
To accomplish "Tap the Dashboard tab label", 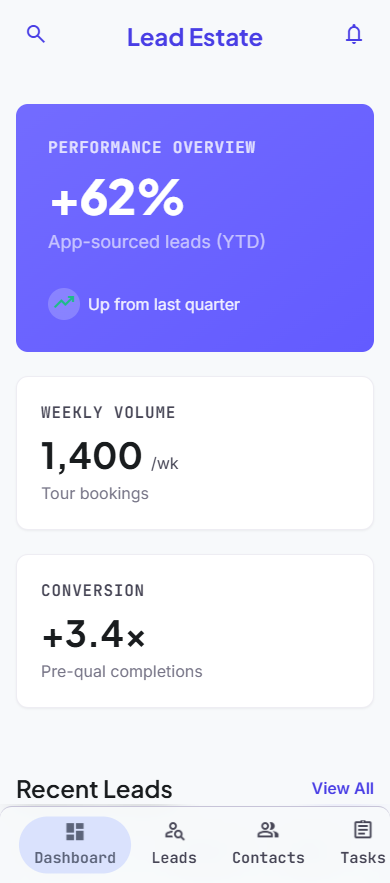I will (75, 858).
